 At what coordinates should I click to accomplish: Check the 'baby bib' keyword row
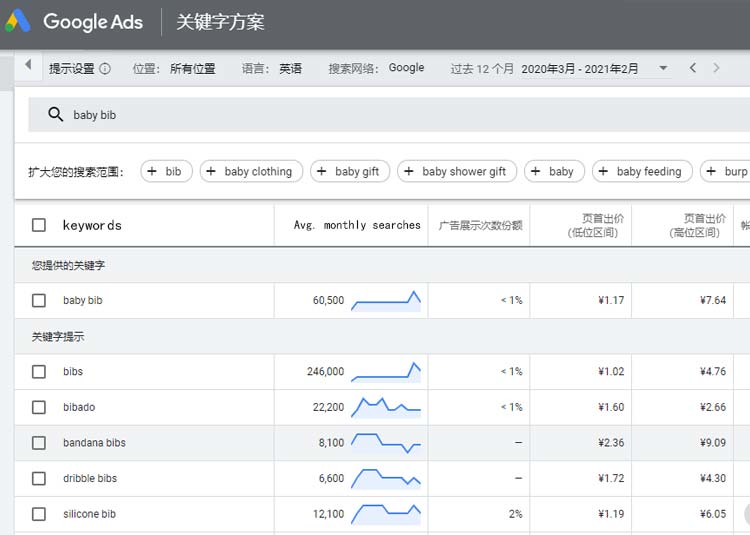tap(39, 301)
